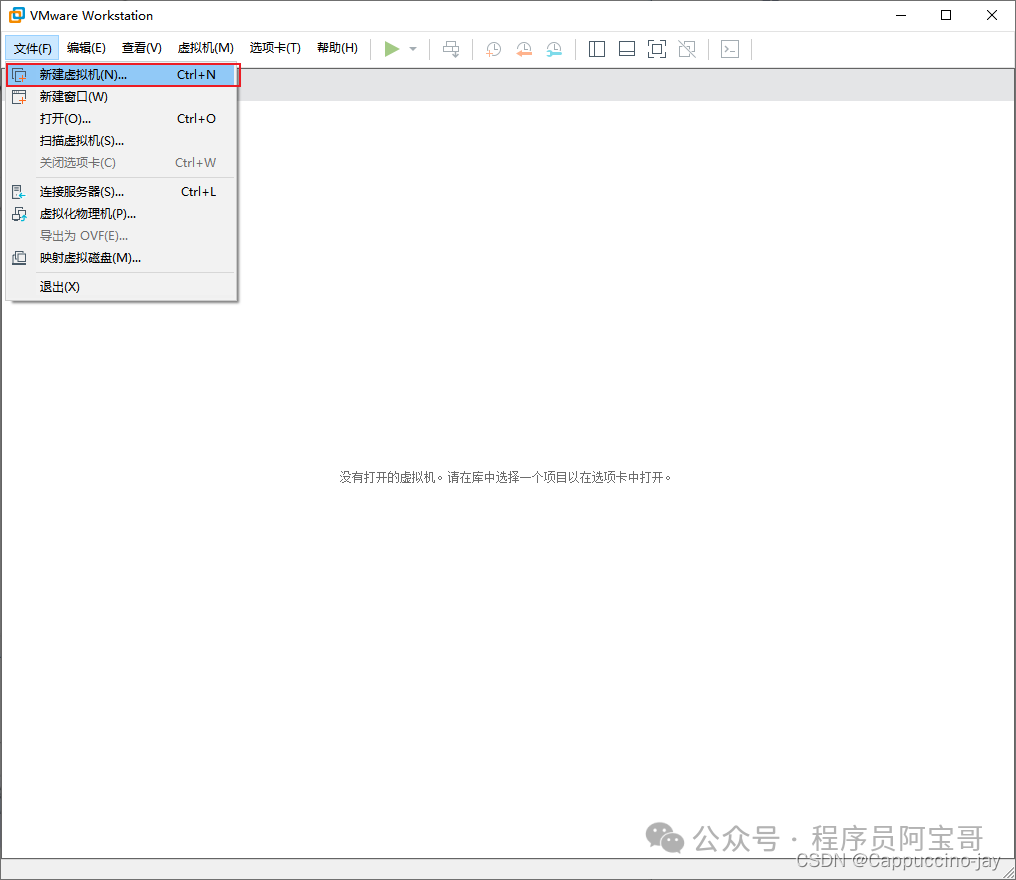
Task: Open the console view icon
Action: click(730, 49)
